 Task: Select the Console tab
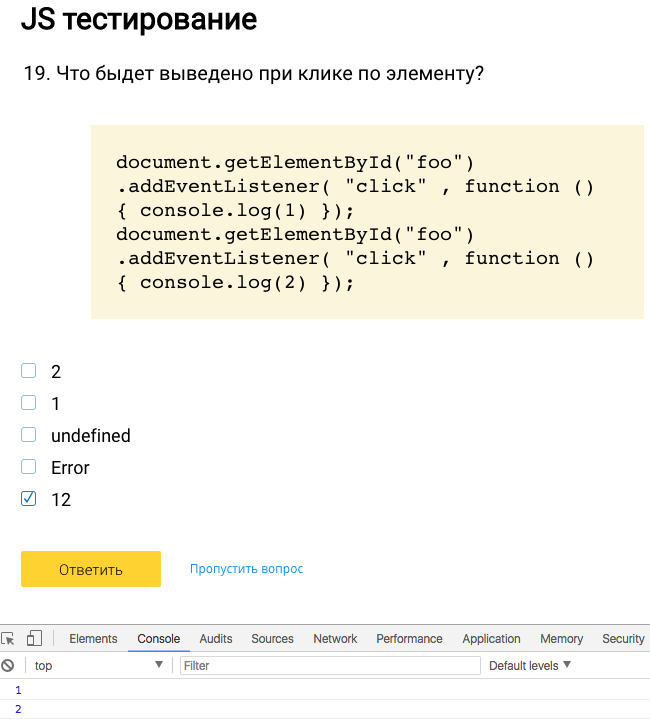point(159,639)
